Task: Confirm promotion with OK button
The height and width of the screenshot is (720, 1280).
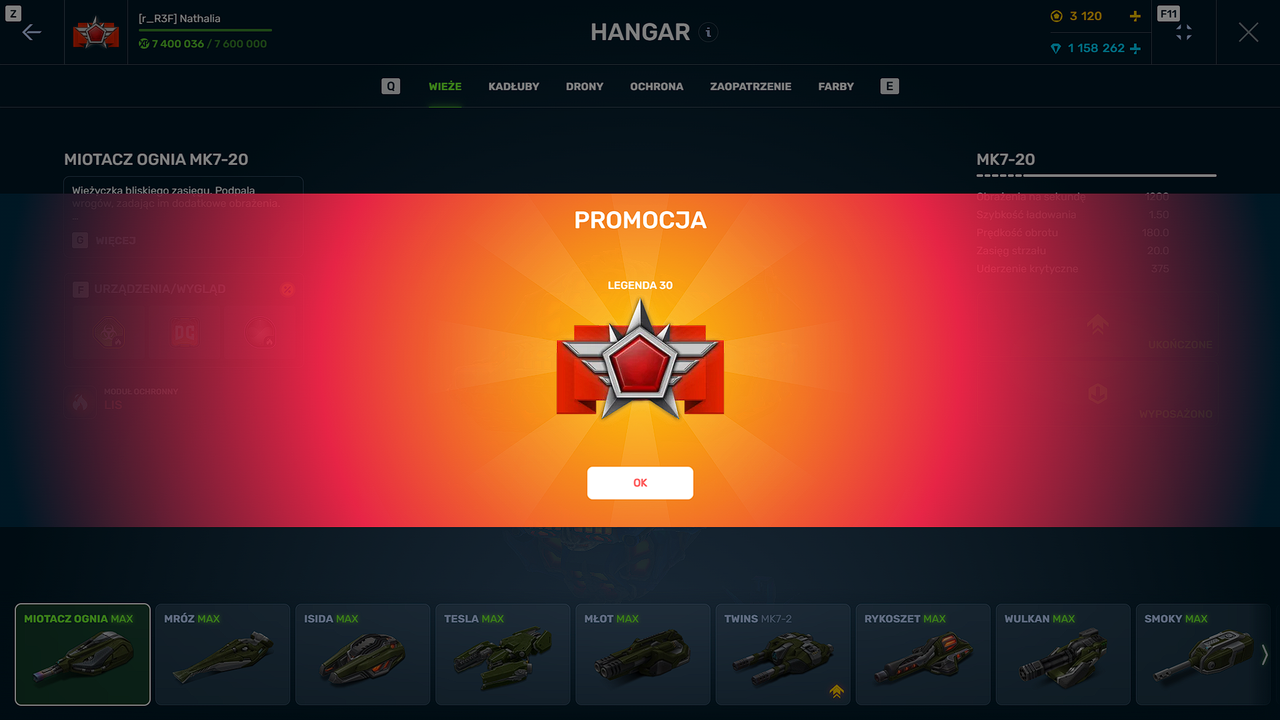Action: click(x=640, y=483)
